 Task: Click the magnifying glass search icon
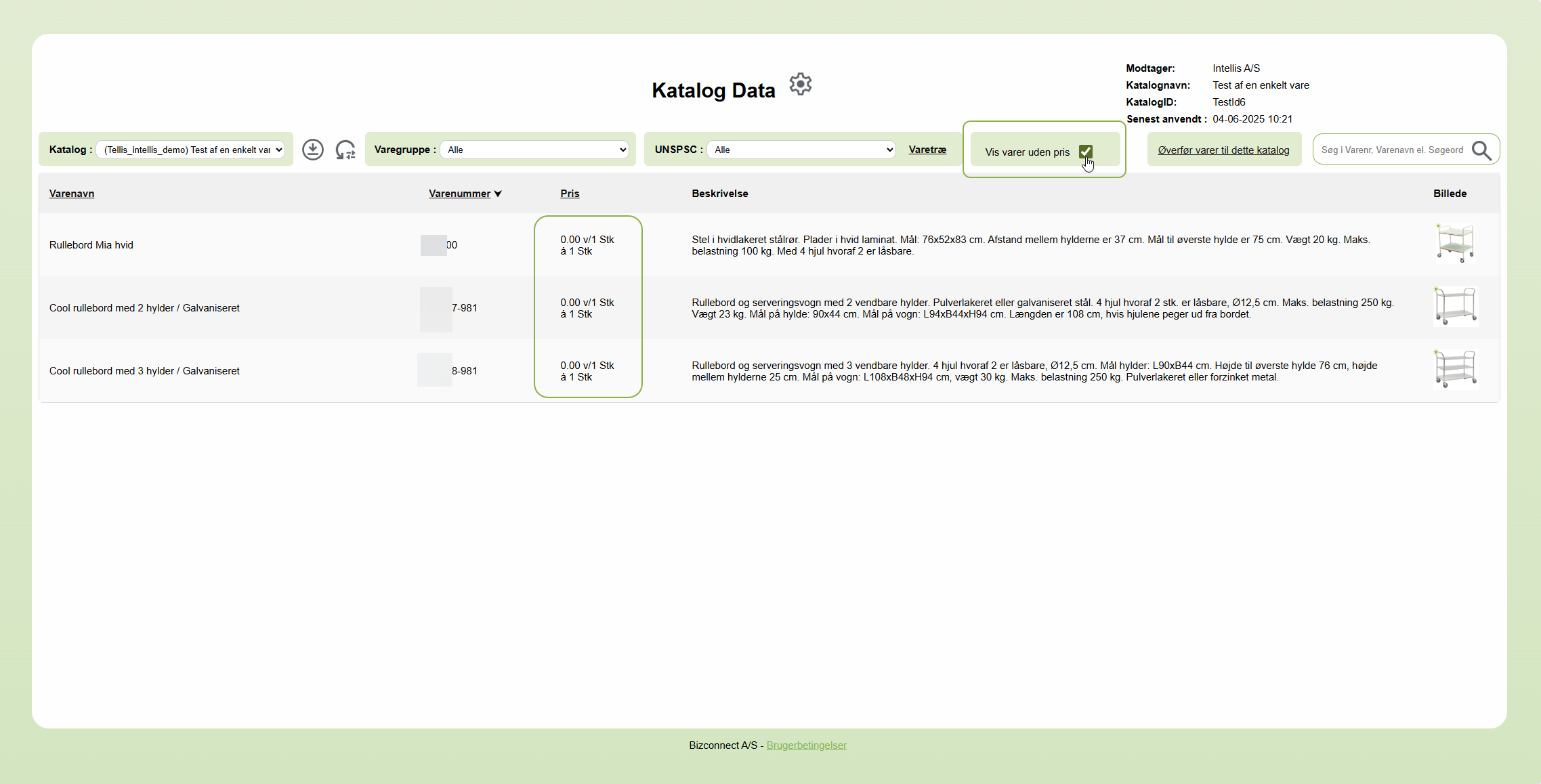pyautogui.click(x=1481, y=150)
